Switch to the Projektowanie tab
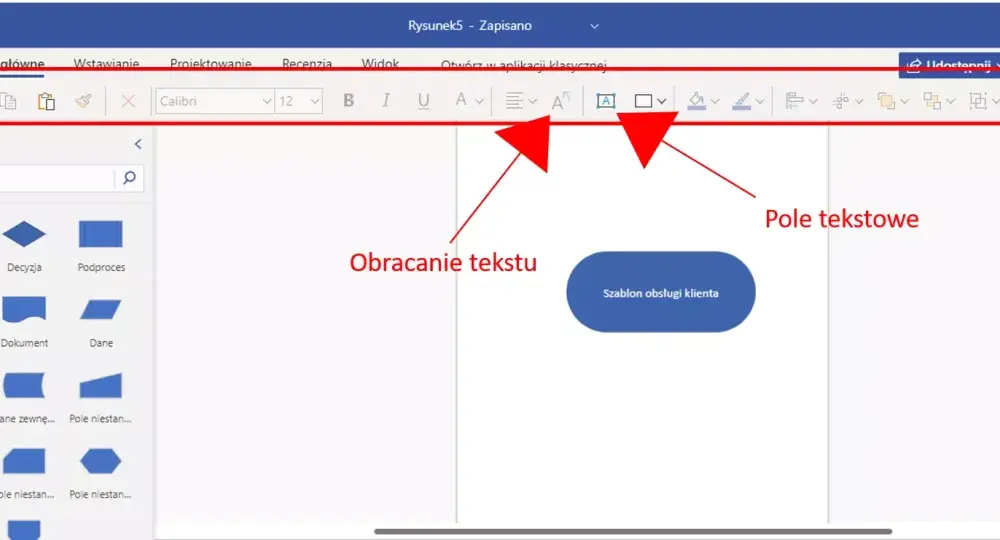The width and height of the screenshot is (1000, 540). coord(210,64)
